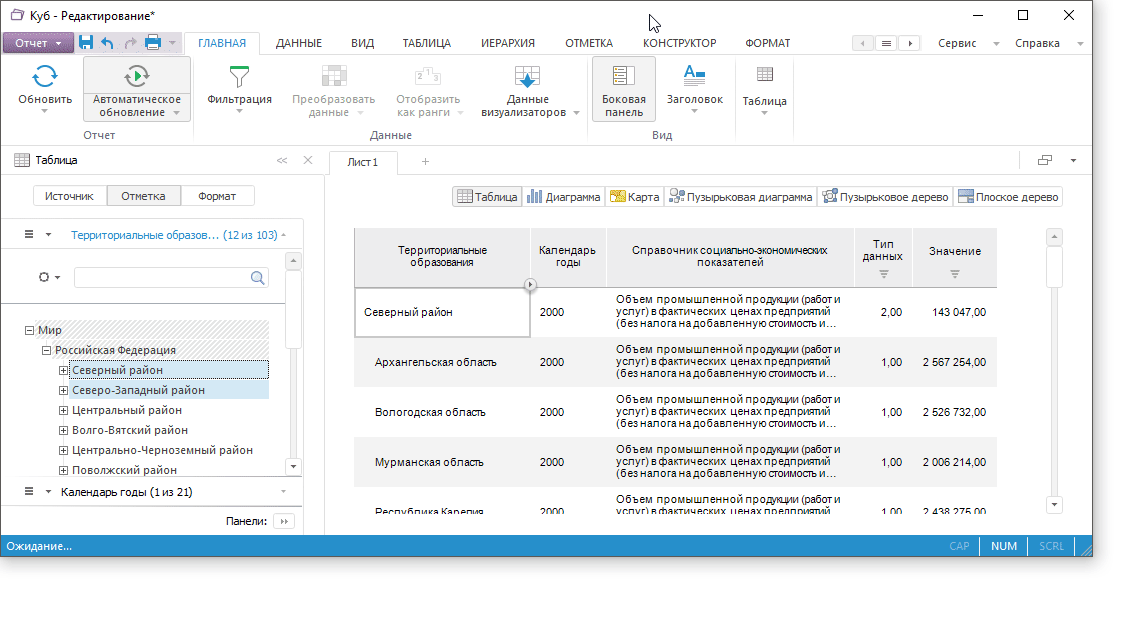1145x641 pixels.
Task: Switch to Диаграмма view
Action: 564,197
